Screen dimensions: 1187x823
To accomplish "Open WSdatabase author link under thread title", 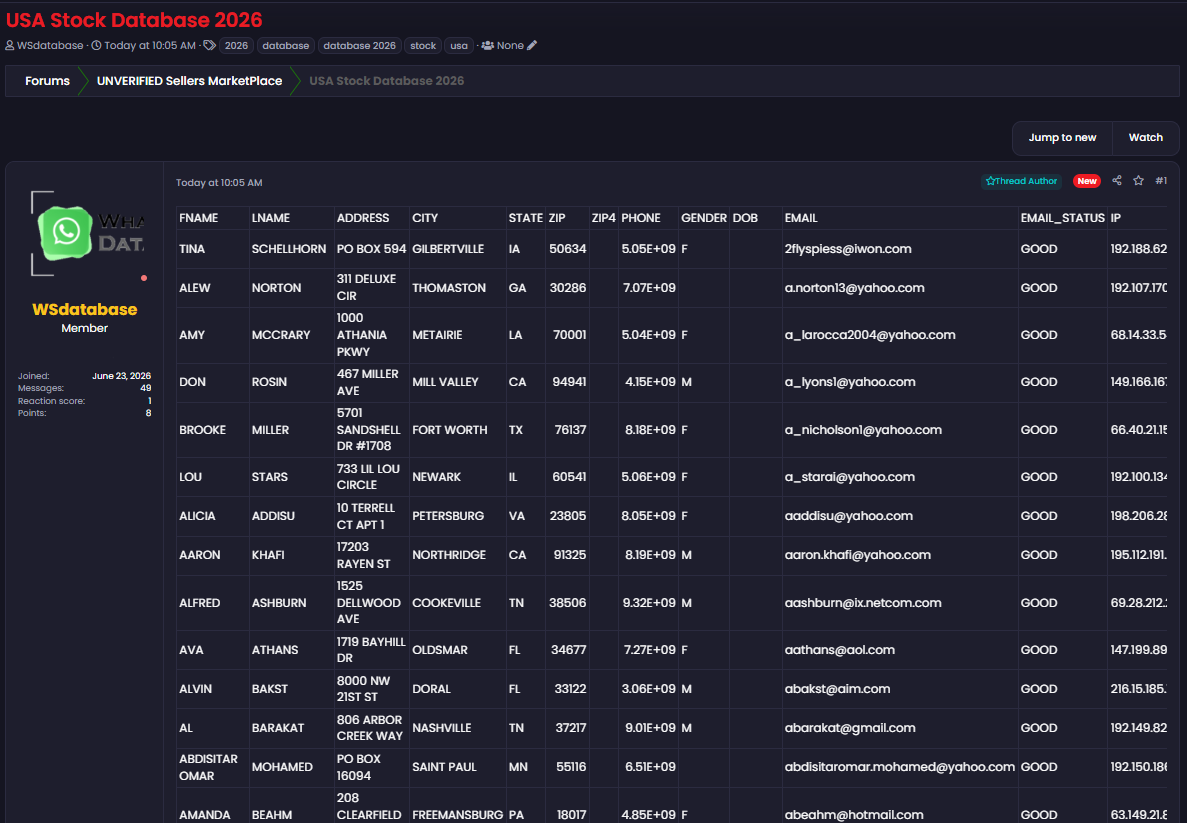I will click(x=50, y=45).
